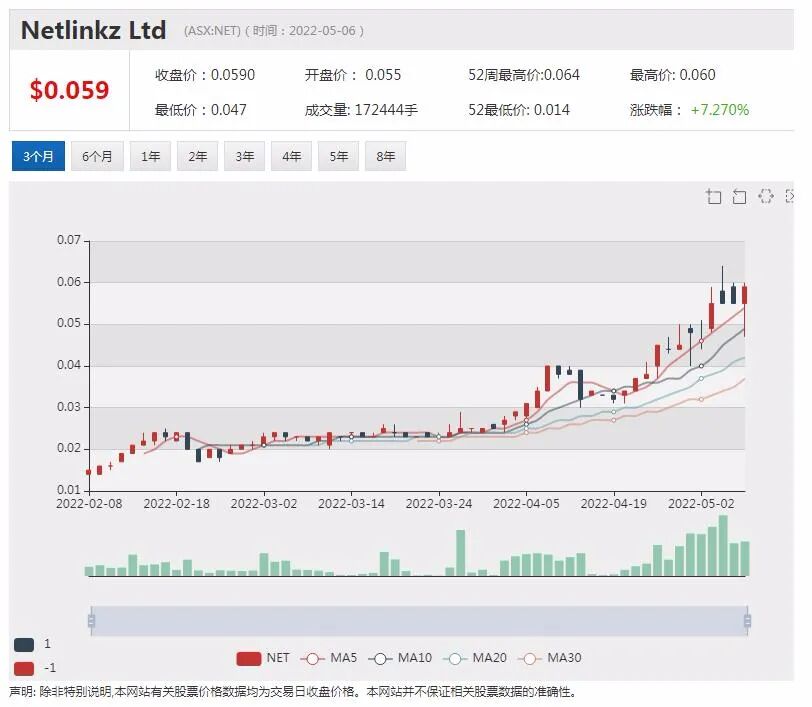Click the middle of data zoom bar
812x707 pixels.
[x=419, y=621]
